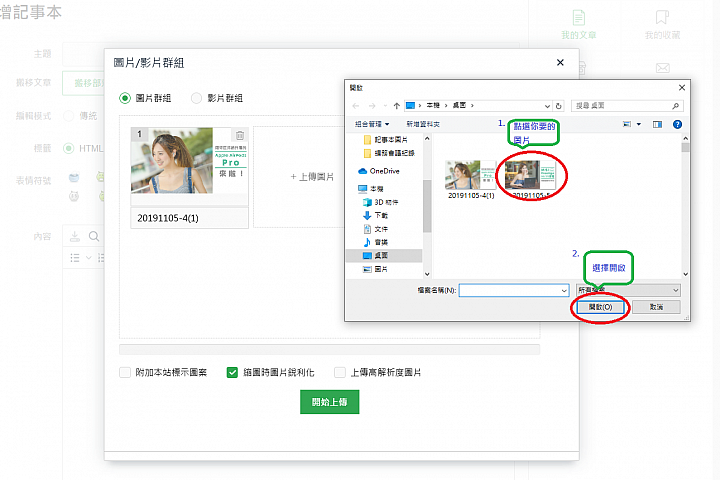Image resolution: width=720 pixels, height=480 pixels.
Task: Click the upload progress bar
Action: (329, 350)
